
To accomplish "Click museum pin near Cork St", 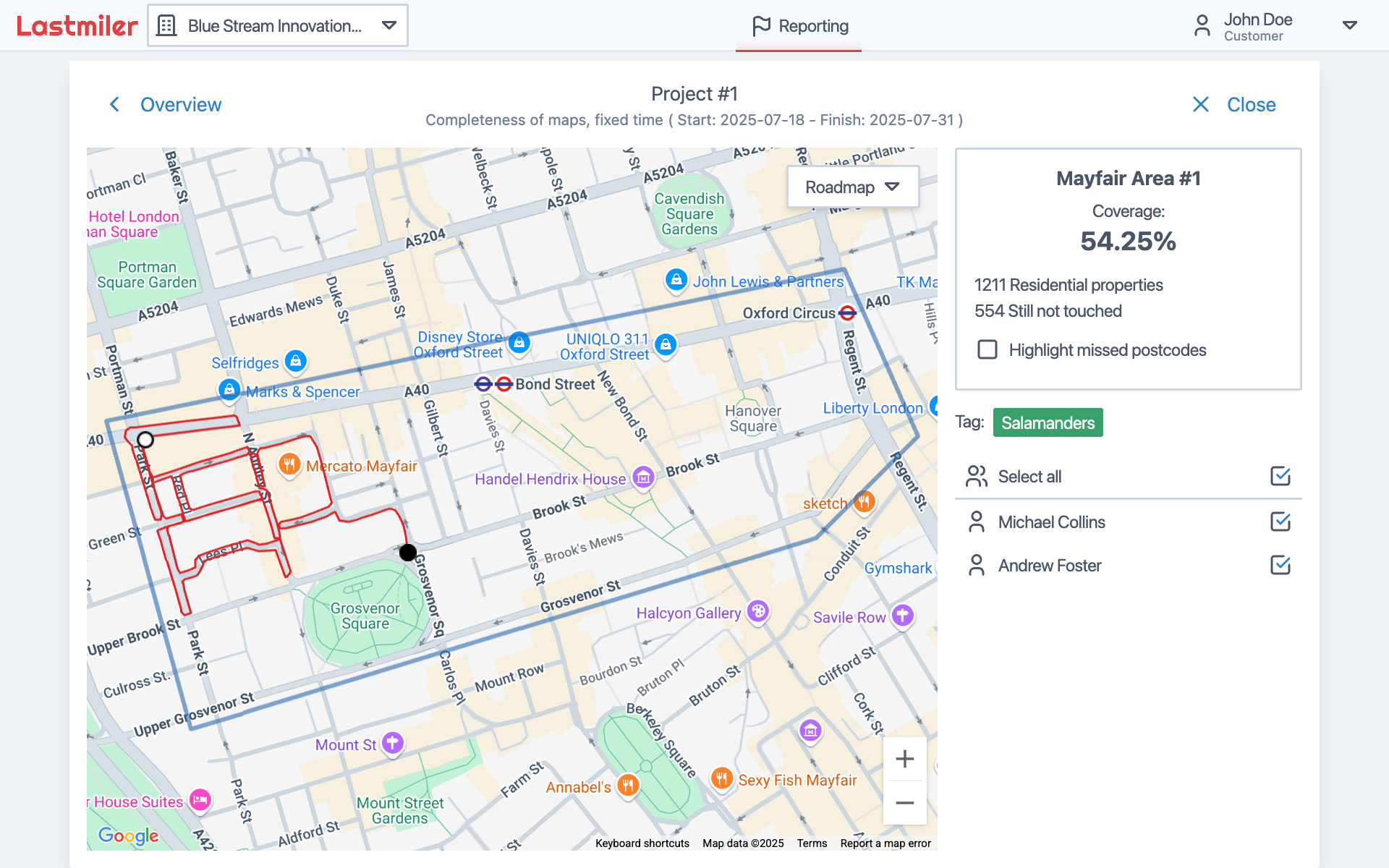I will 810,730.
